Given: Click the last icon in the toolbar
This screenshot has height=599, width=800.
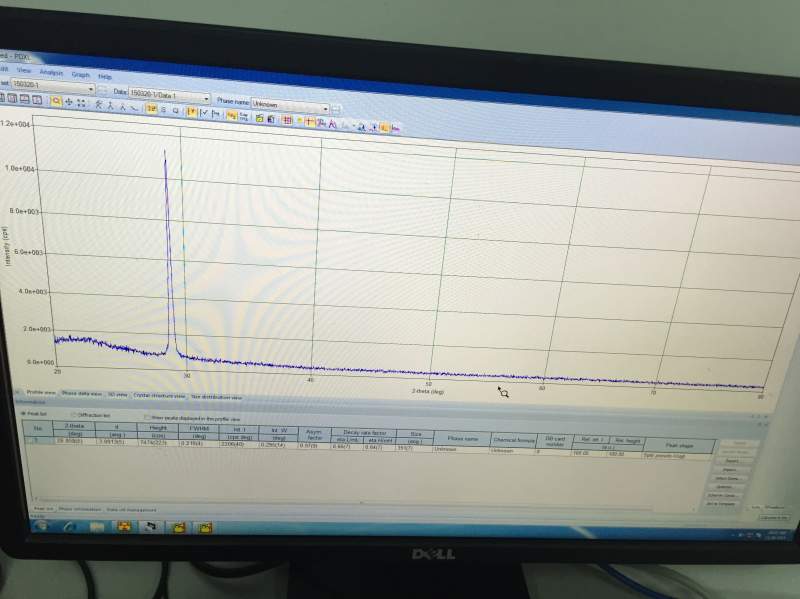Looking at the screenshot, I should [x=395, y=129].
